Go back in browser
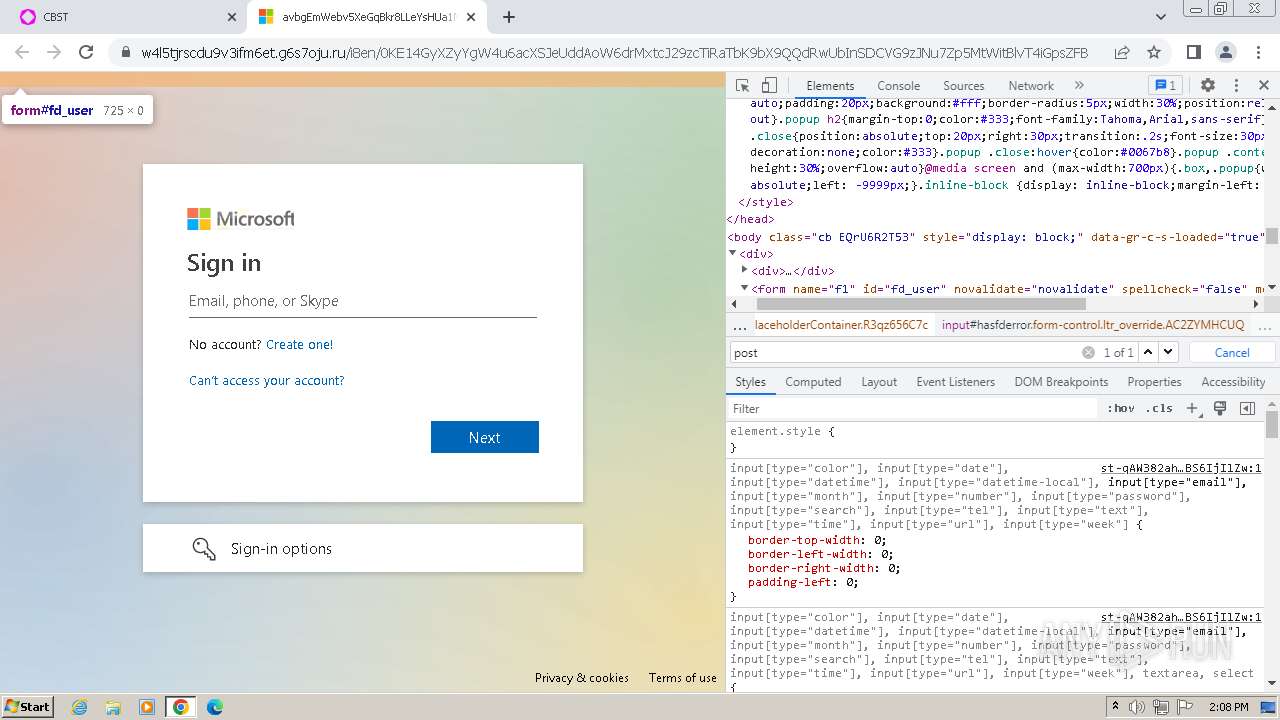 point(22,52)
